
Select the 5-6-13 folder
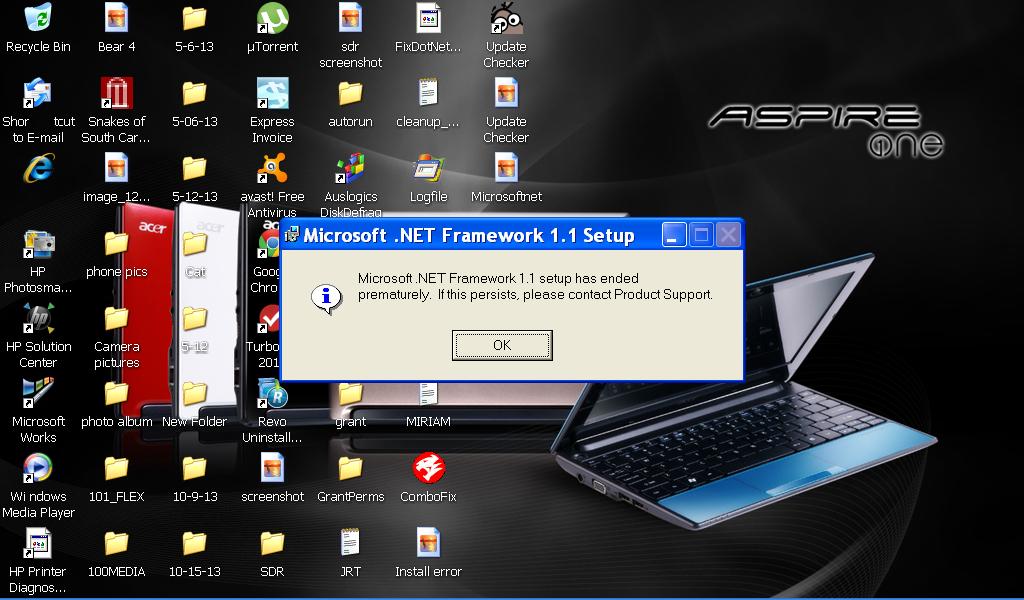pyautogui.click(x=194, y=18)
